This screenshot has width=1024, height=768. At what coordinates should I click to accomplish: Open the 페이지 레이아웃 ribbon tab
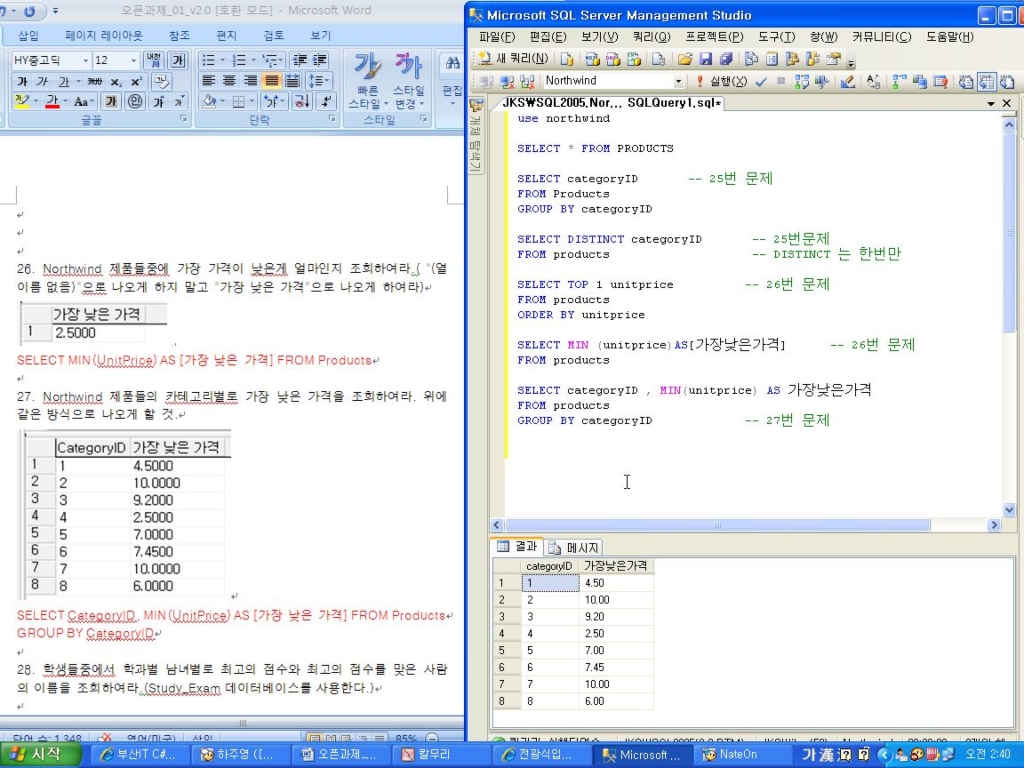point(103,36)
